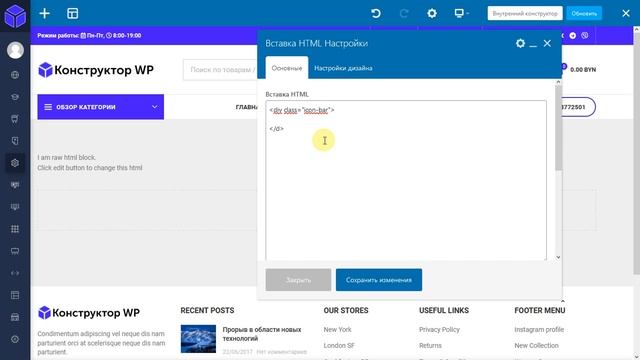Click the raw html block placeholder text

click(x=90, y=162)
